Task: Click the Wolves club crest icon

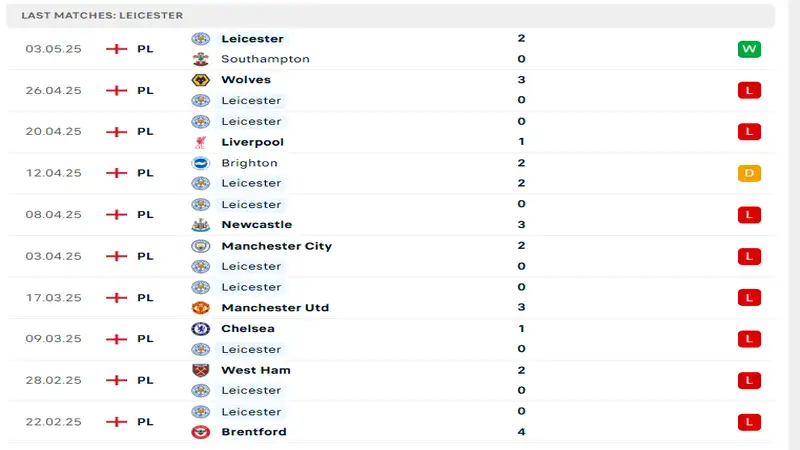Action: [201, 80]
